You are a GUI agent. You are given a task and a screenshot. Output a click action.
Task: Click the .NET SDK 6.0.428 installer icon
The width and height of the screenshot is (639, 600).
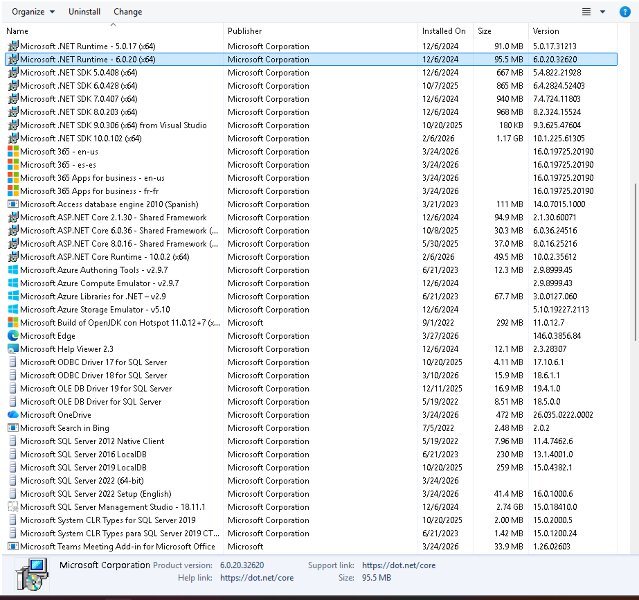click(x=13, y=86)
